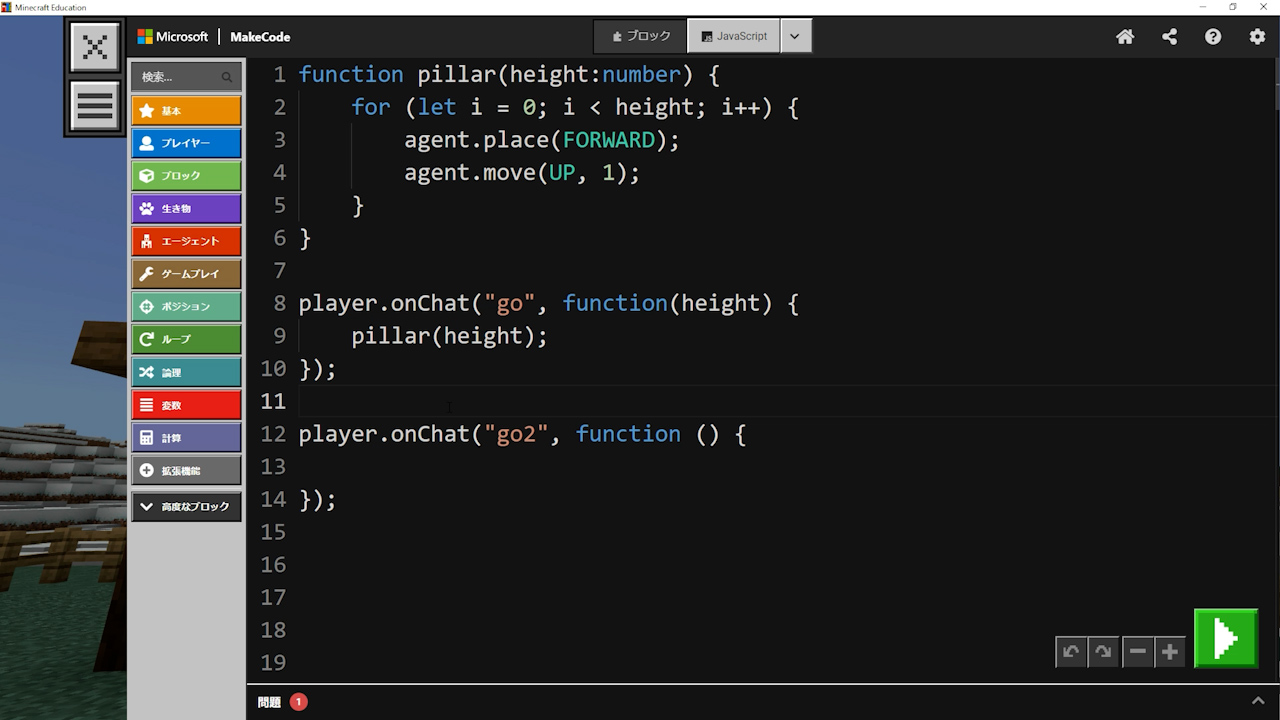Zoom out with the minus button

coord(1138,652)
